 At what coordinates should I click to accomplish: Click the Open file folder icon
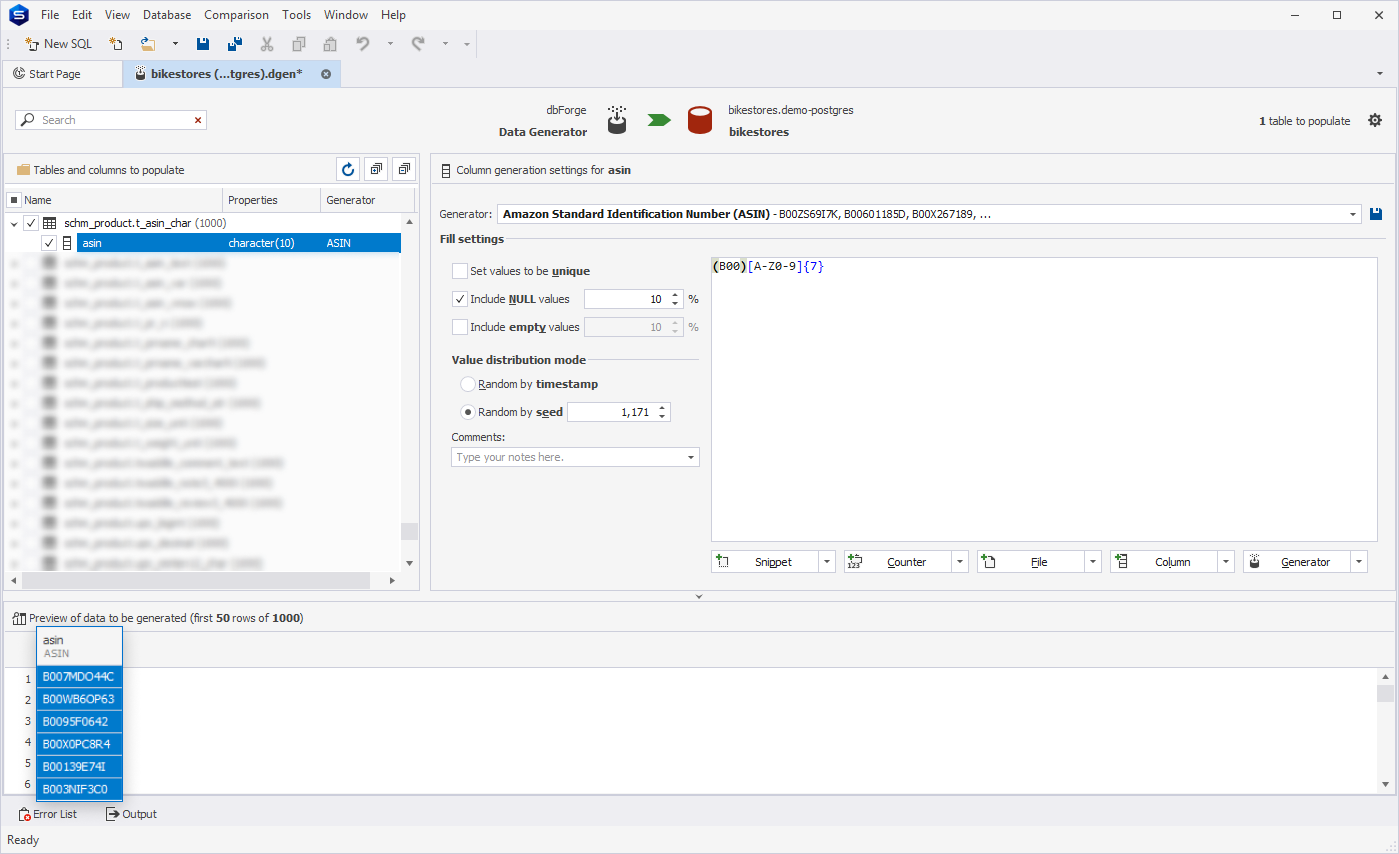[x=148, y=44]
